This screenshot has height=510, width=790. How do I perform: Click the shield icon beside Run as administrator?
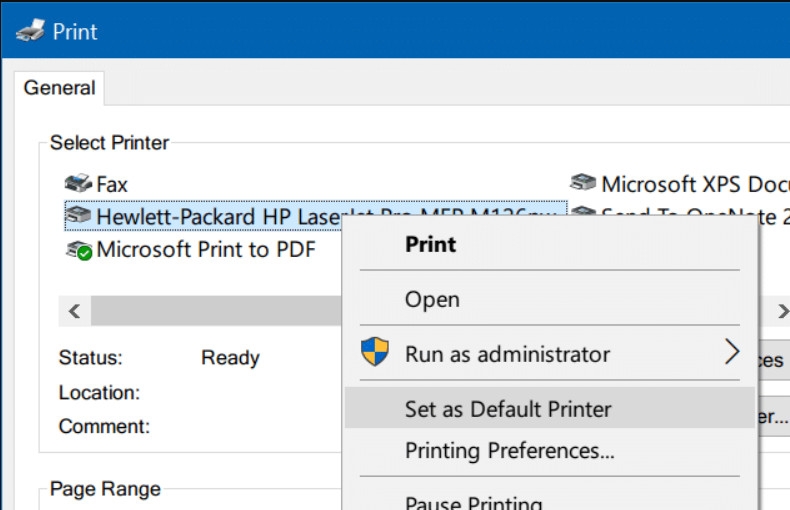pyautogui.click(x=375, y=352)
